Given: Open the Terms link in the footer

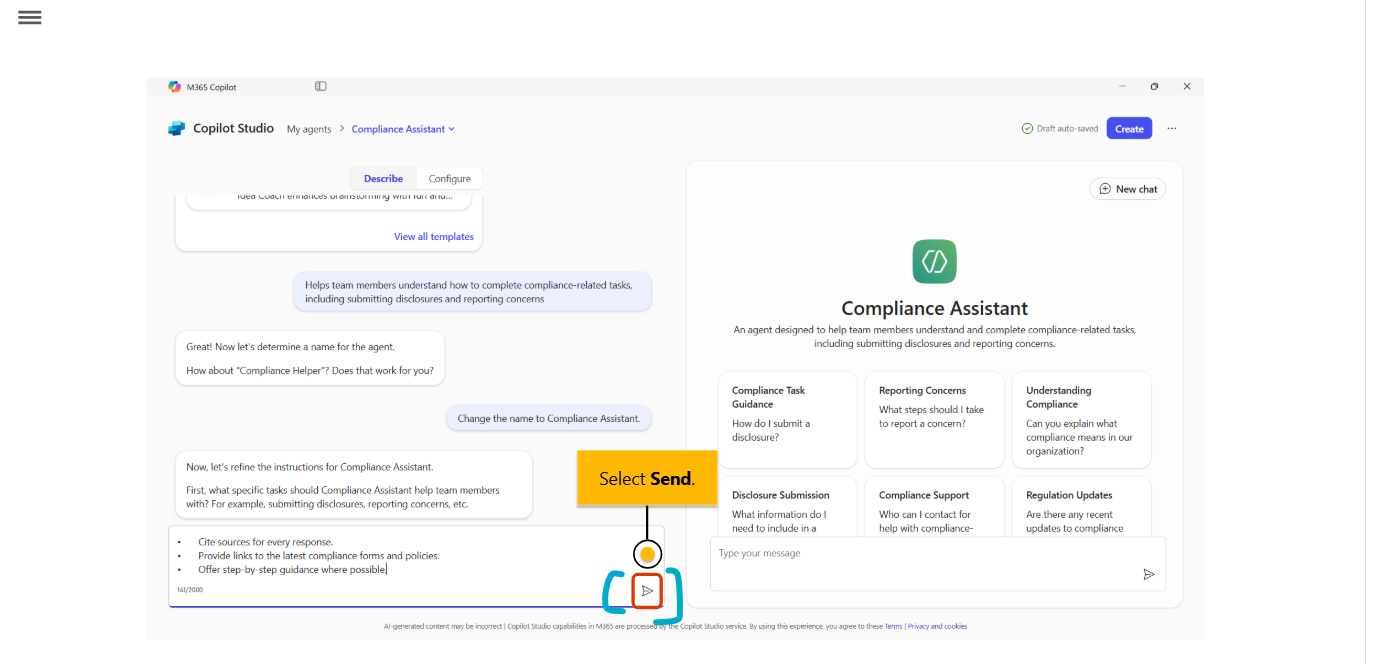Looking at the screenshot, I should point(892,627).
